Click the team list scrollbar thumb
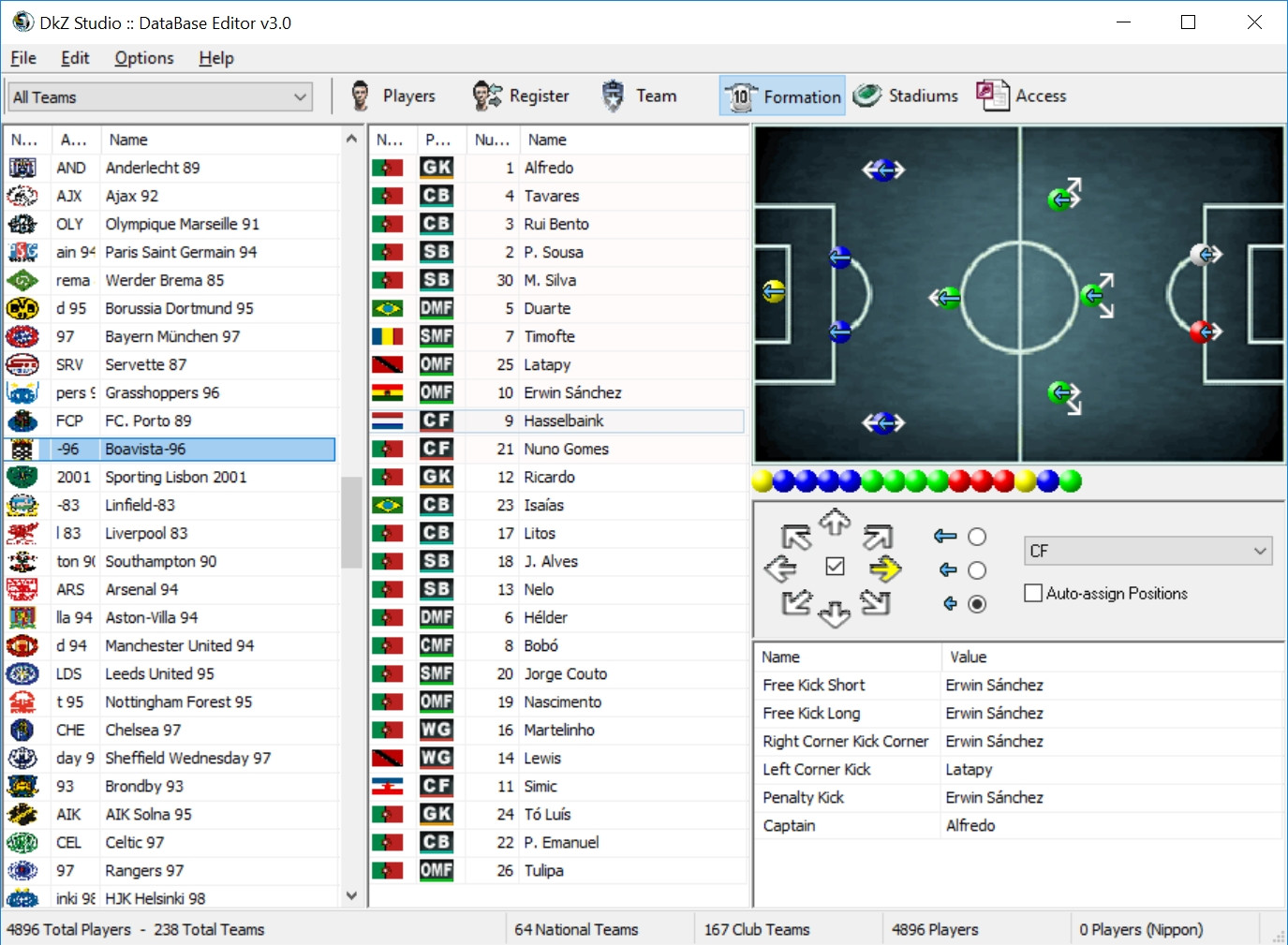 click(x=351, y=522)
